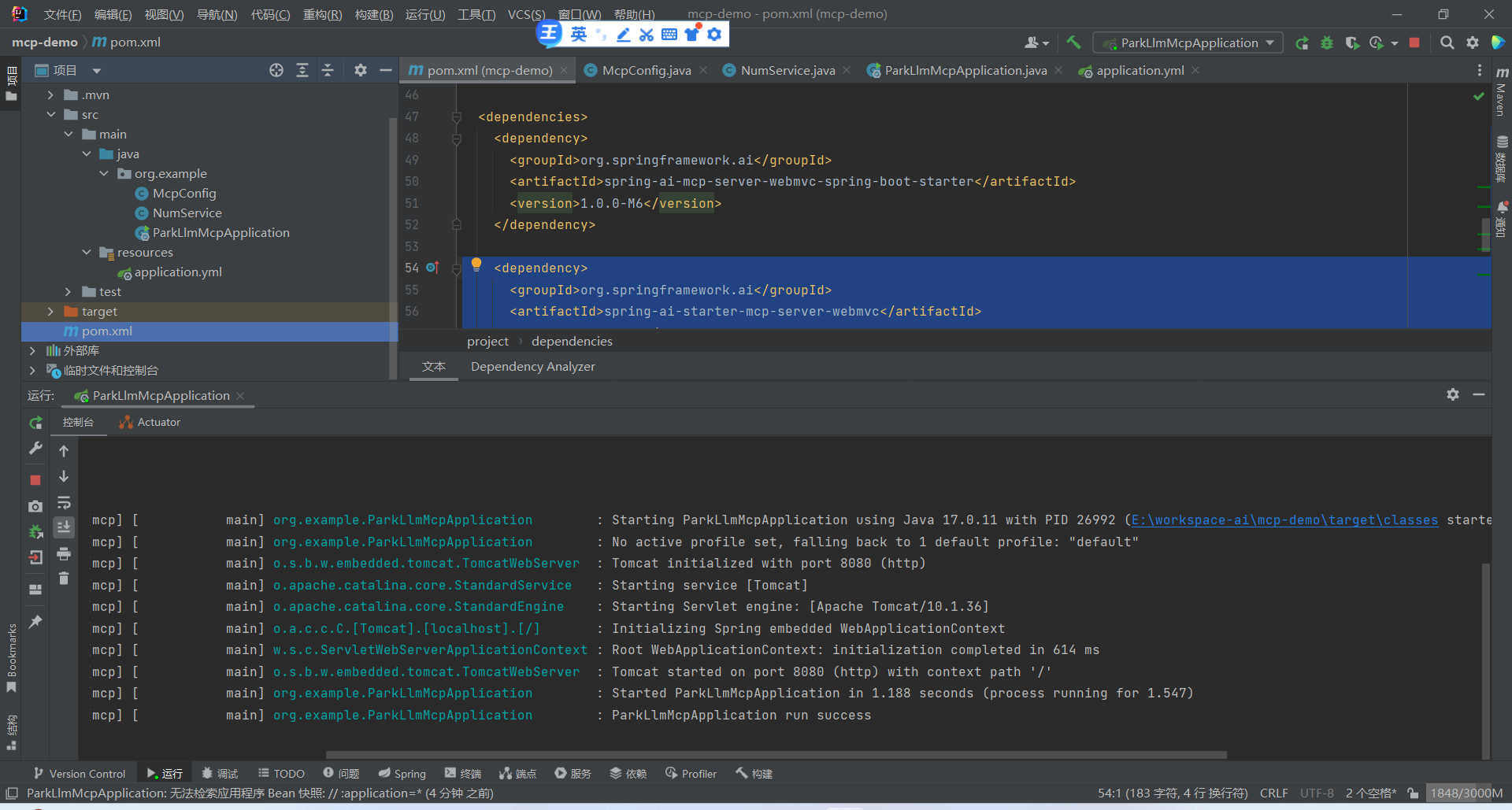Toggle tool window bars icon in bottom-left corner
The height and width of the screenshot is (810, 1512).
(12, 793)
